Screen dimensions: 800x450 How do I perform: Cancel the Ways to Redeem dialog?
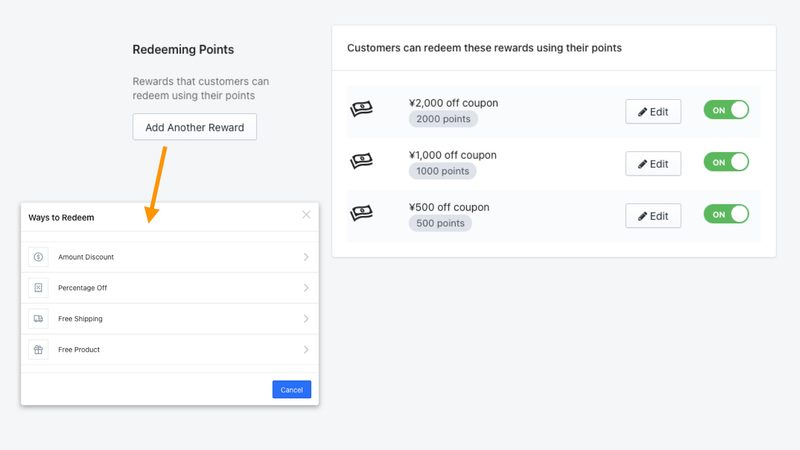pos(292,389)
